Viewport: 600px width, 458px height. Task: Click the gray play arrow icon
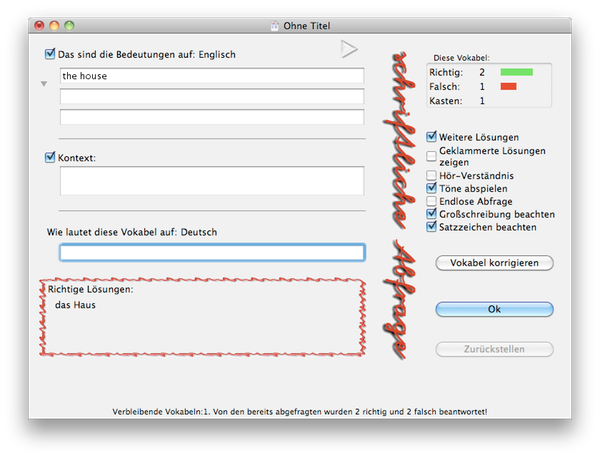(x=349, y=49)
